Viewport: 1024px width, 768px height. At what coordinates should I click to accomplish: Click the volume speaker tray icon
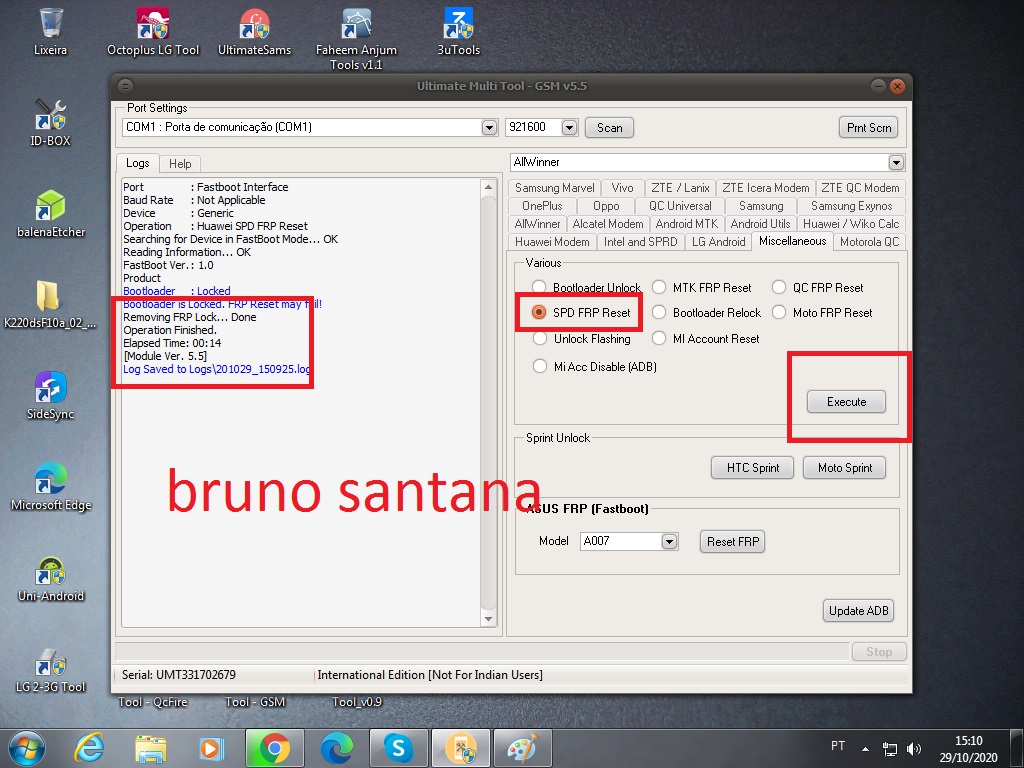click(x=914, y=748)
